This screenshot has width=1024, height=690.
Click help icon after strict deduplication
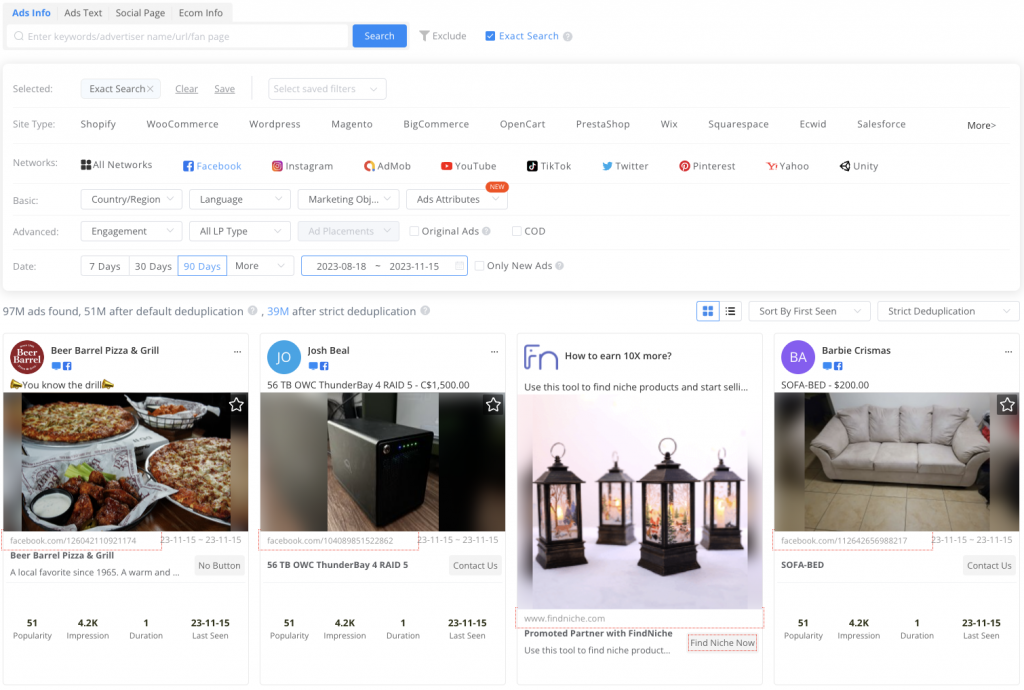point(425,311)
